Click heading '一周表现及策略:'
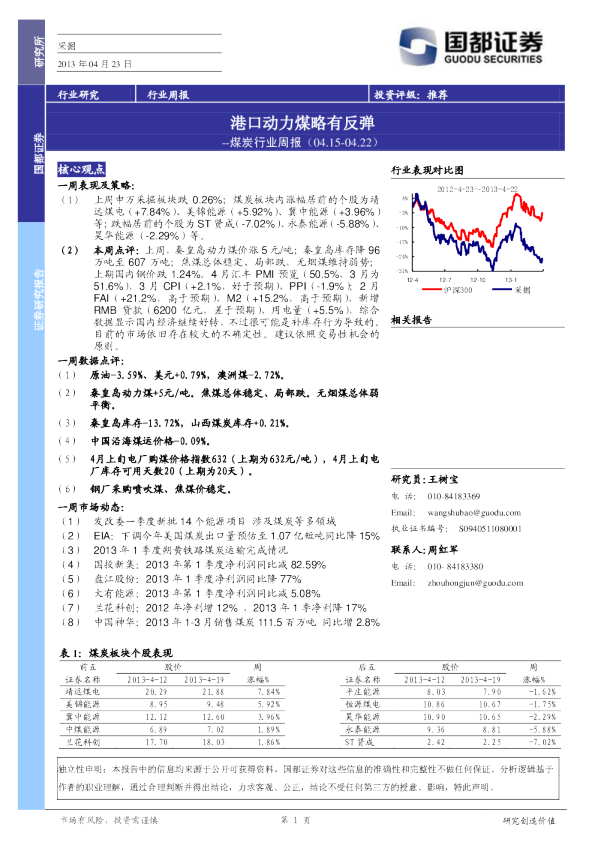The width and height of the screenshot is (595, 842). point(96,185)
